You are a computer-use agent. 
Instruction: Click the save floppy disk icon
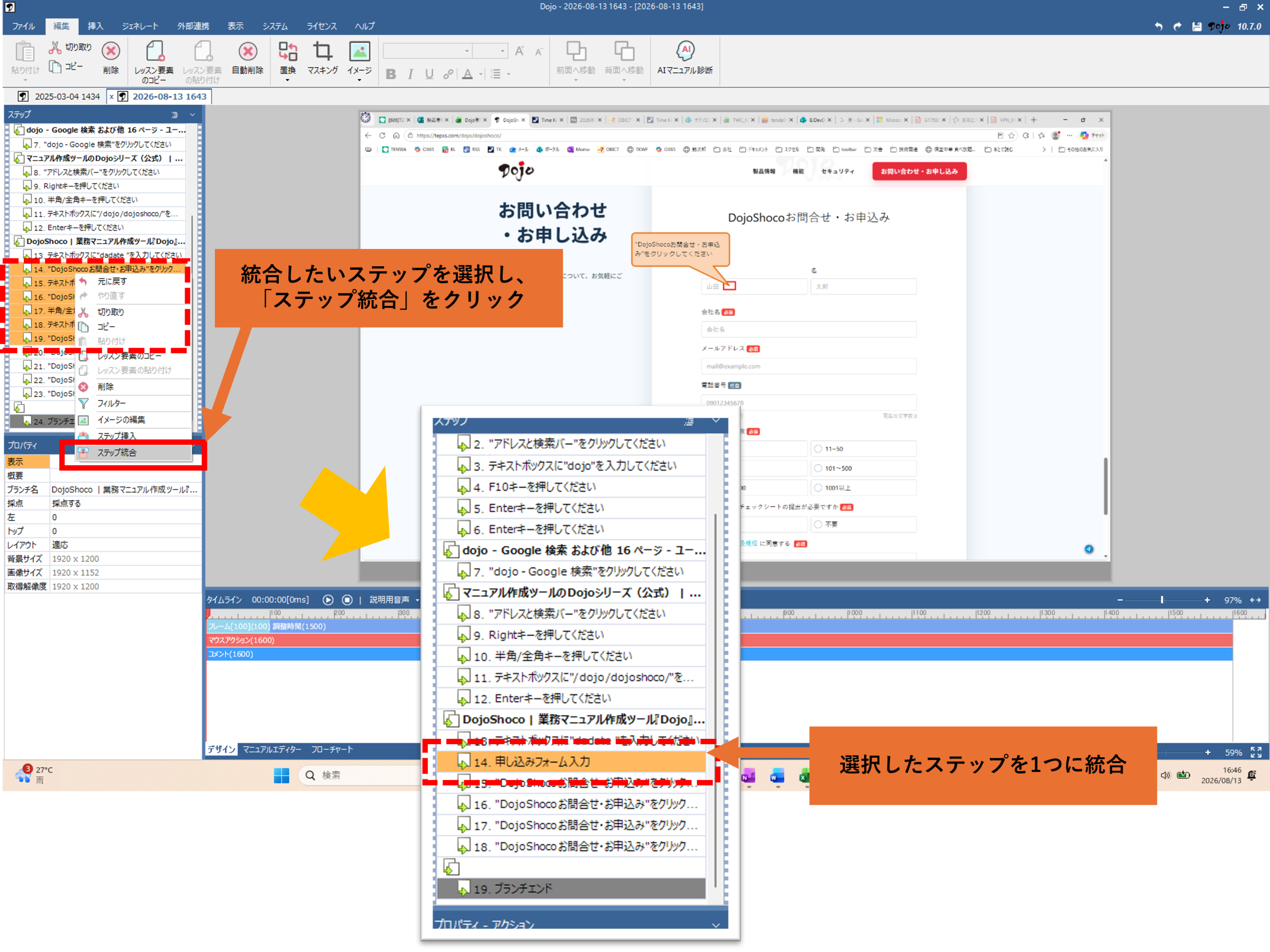tap(1197, 26)
